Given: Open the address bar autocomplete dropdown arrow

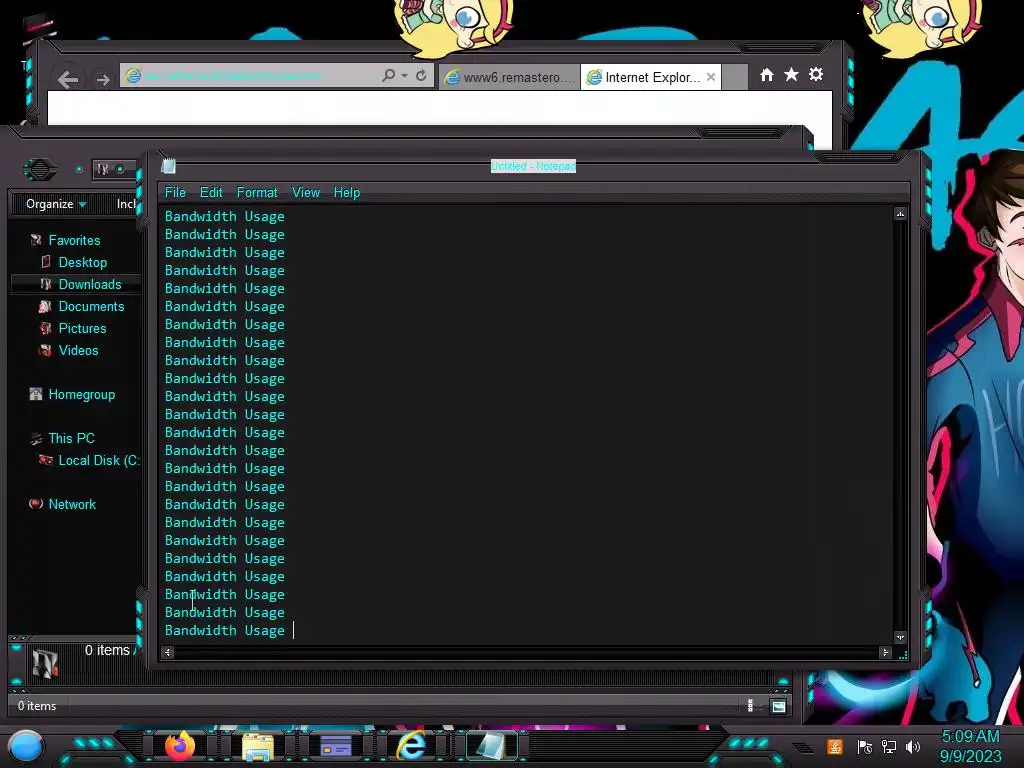Looking at the screenshot, I should pyautogui.click(x=405, y=76).
